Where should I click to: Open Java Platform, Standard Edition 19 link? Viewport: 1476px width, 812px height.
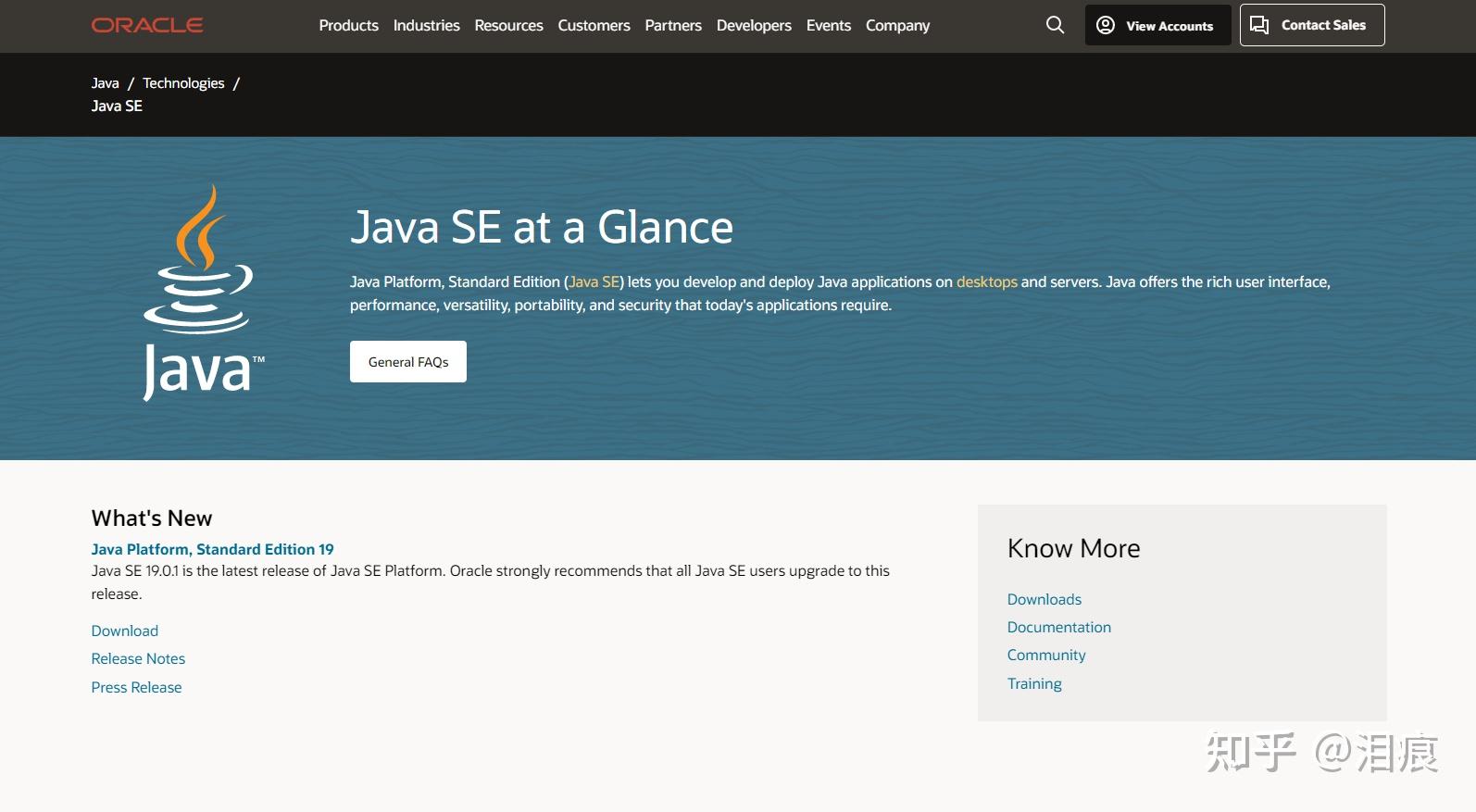212,549
